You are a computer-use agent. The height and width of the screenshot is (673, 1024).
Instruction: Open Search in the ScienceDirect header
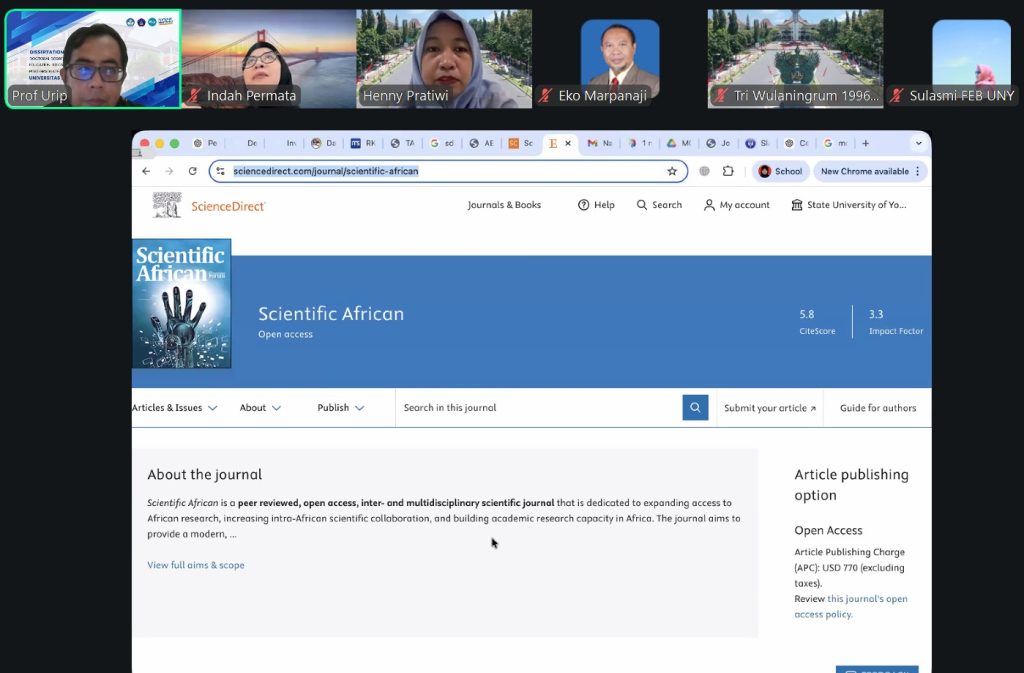coord(659,205)
